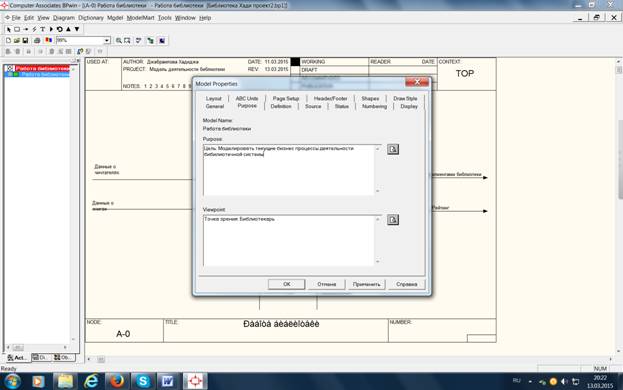Select the lightning squiggle tool
Image resolution: width=623 pixels, height=390 pixels.
pyautogui.click(x=34, y=29)
